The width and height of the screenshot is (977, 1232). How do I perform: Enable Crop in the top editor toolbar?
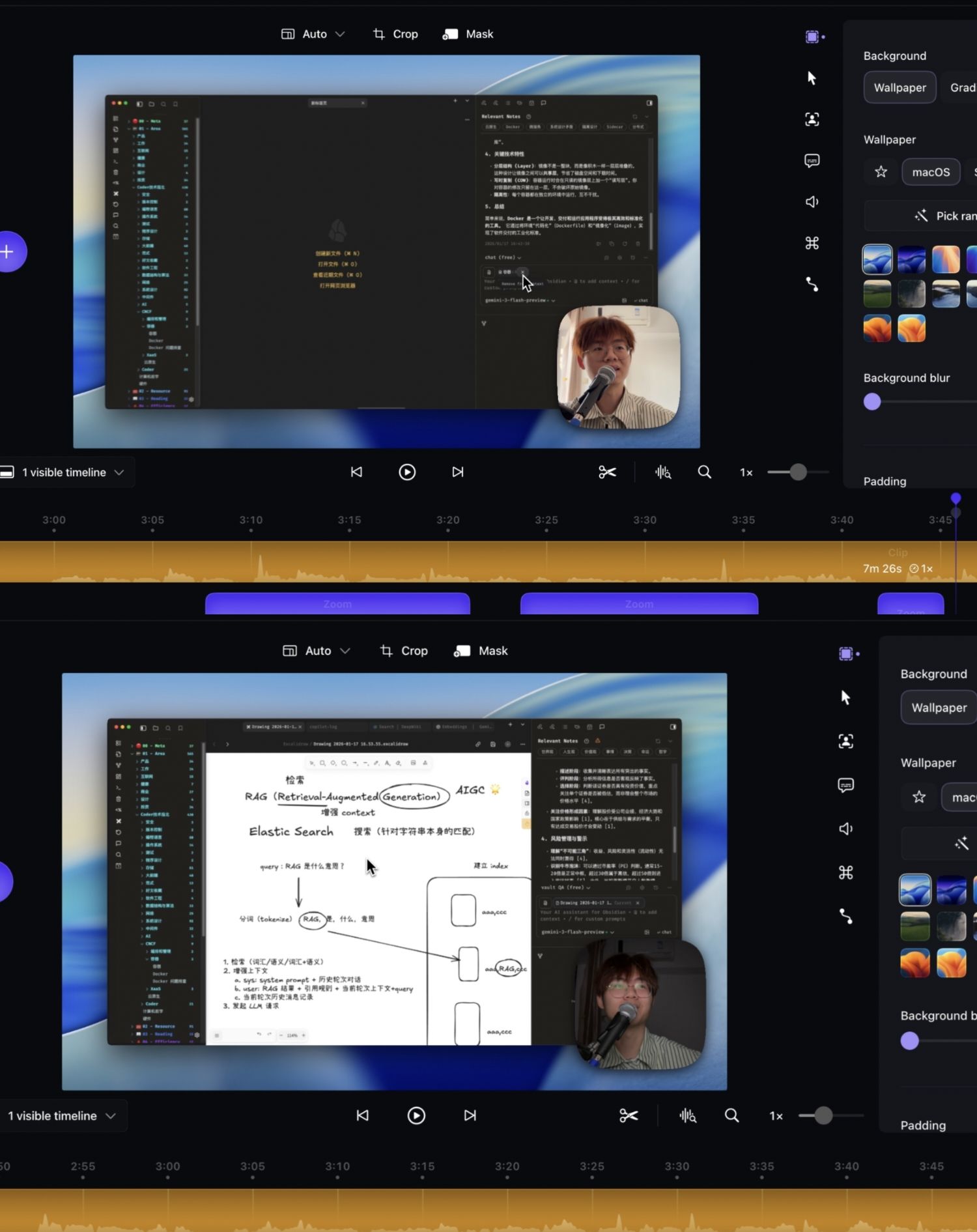point(395,34)
